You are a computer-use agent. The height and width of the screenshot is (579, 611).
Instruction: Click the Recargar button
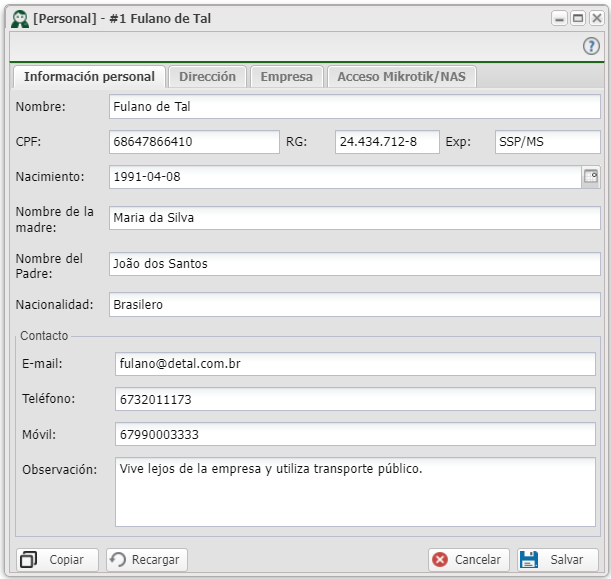point(145,560)
